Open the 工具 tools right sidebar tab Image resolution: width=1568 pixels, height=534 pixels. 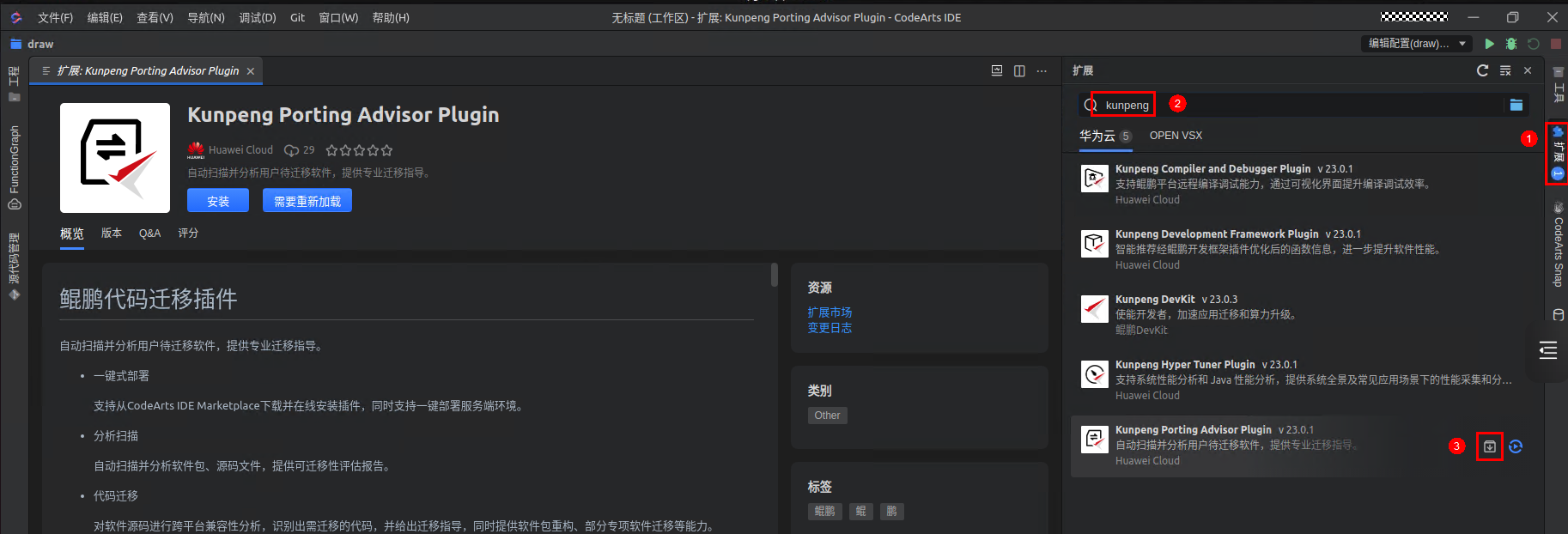click(1559, 86)
